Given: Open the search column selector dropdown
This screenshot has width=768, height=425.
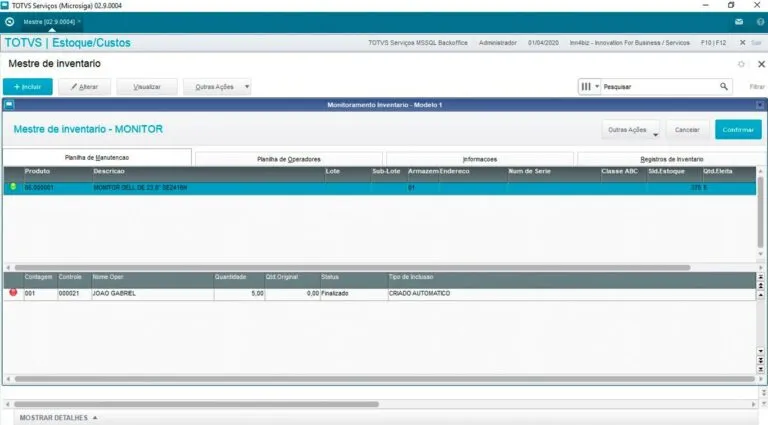Looking at the screenshot, I should click(590, 87).
